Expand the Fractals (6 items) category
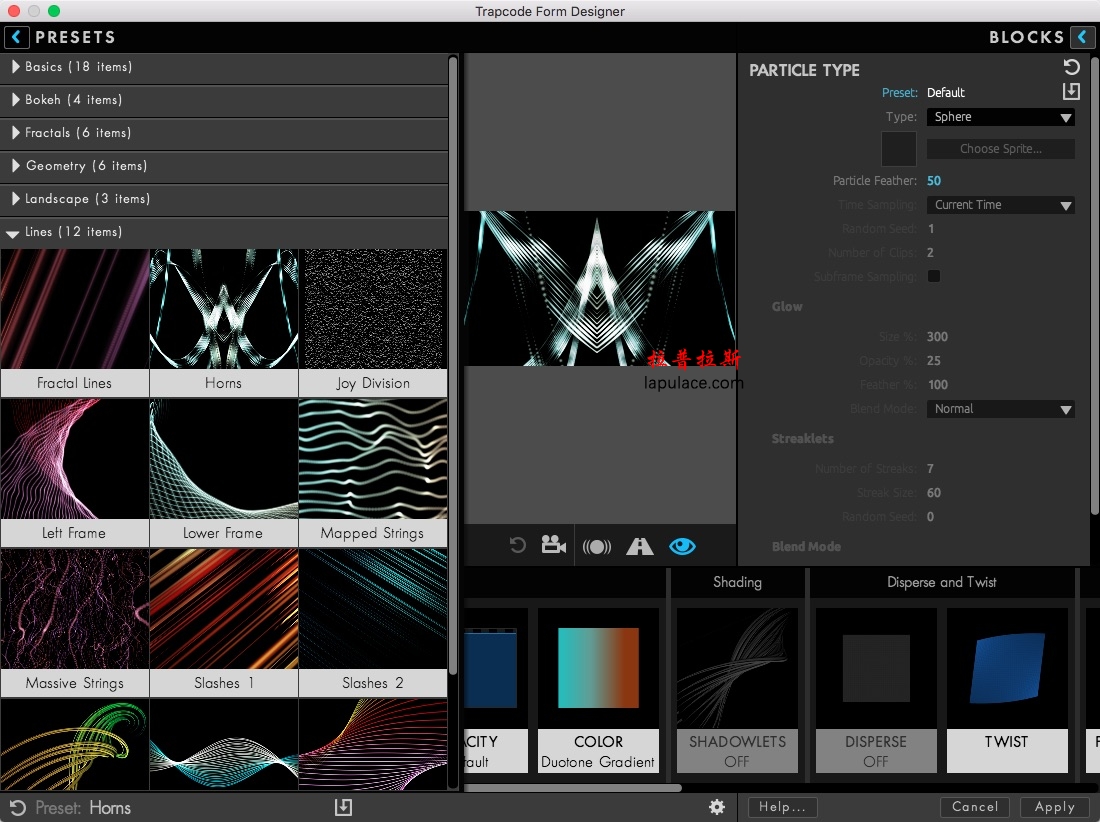This screenshot has height=822, width=1100. [x=224, y=133]
